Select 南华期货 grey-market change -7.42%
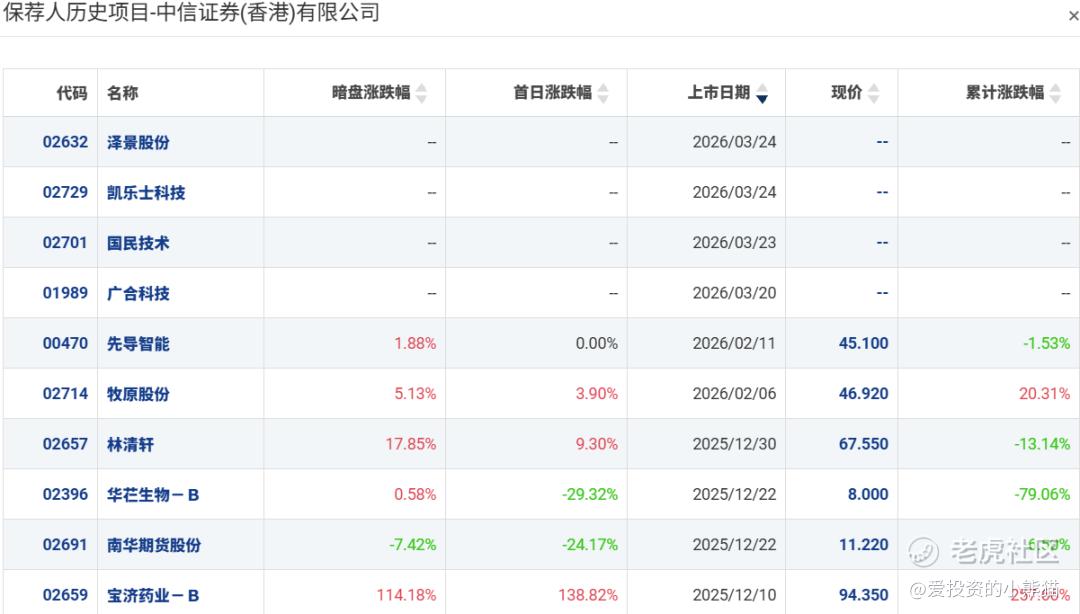Viewport: 1080px width, 614px height. (413, 544)
